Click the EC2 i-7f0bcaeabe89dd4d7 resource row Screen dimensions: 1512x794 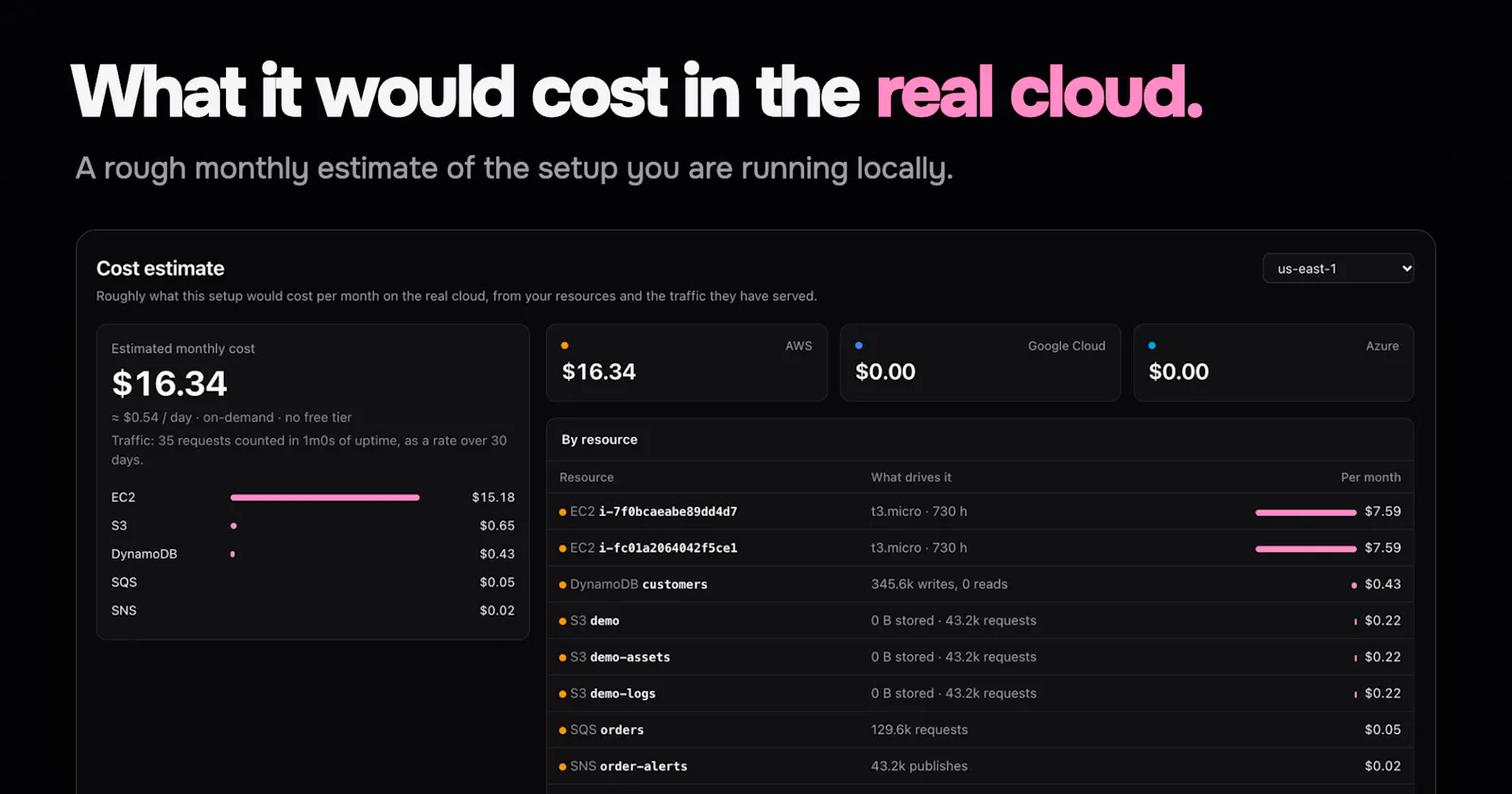tap(980, 511)
